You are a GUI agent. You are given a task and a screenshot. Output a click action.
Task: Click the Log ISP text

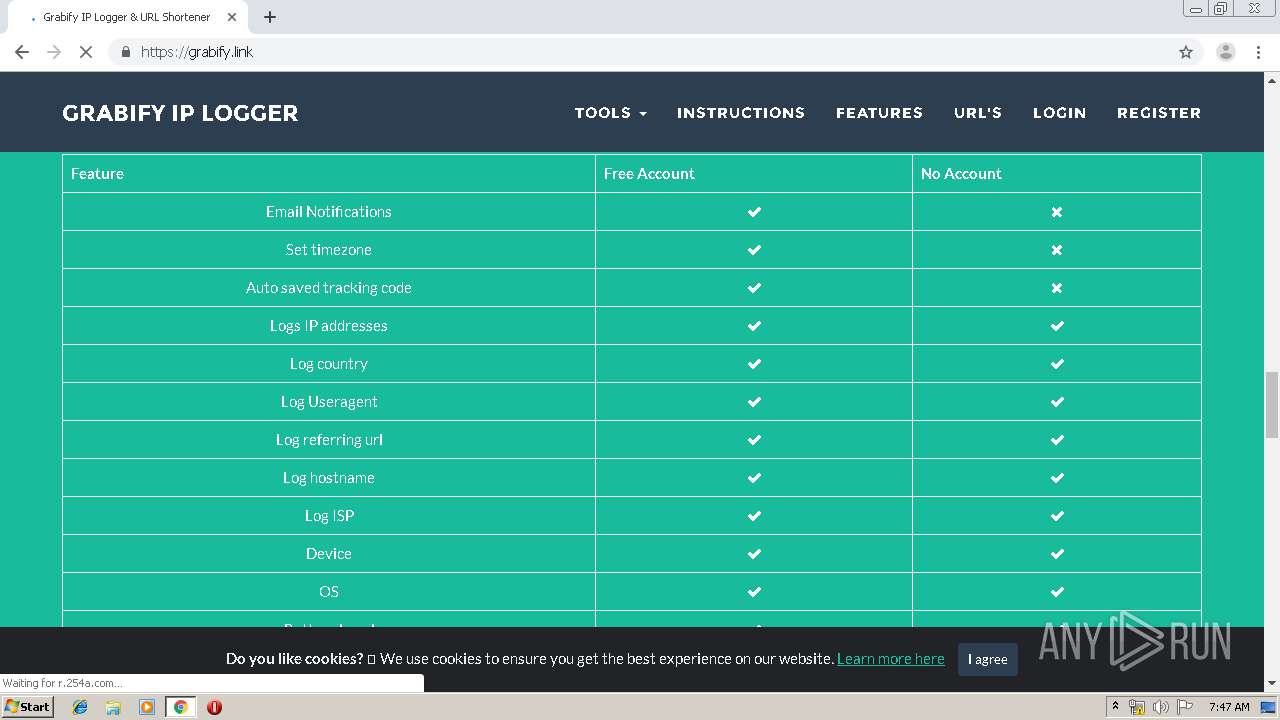[x=329, y=516]
